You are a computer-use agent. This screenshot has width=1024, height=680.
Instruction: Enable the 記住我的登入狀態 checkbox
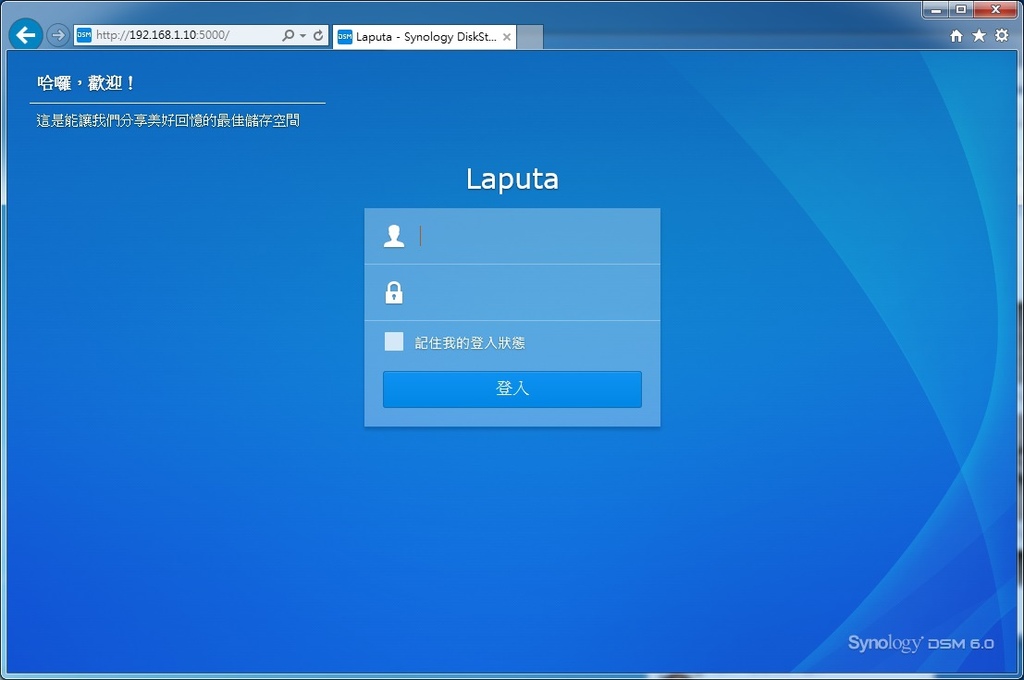tap(394, 342)
